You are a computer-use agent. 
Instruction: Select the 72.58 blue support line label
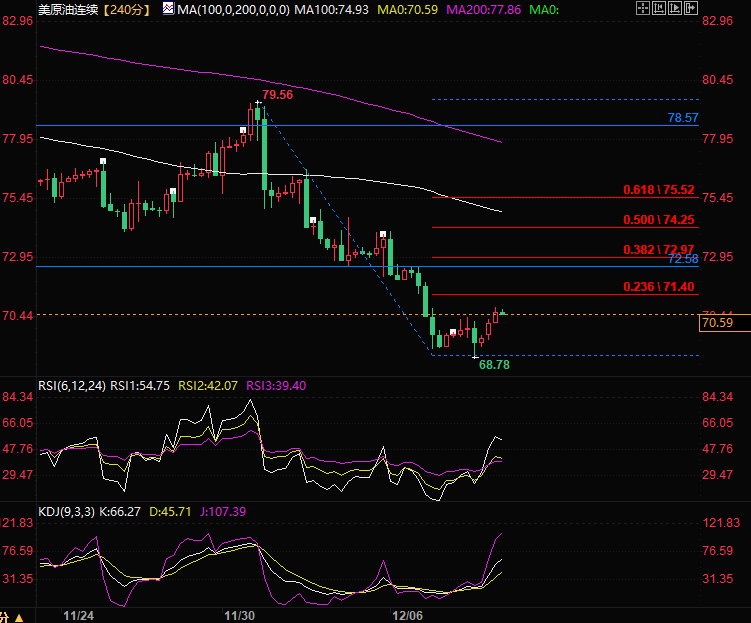(x=682, y=259)
